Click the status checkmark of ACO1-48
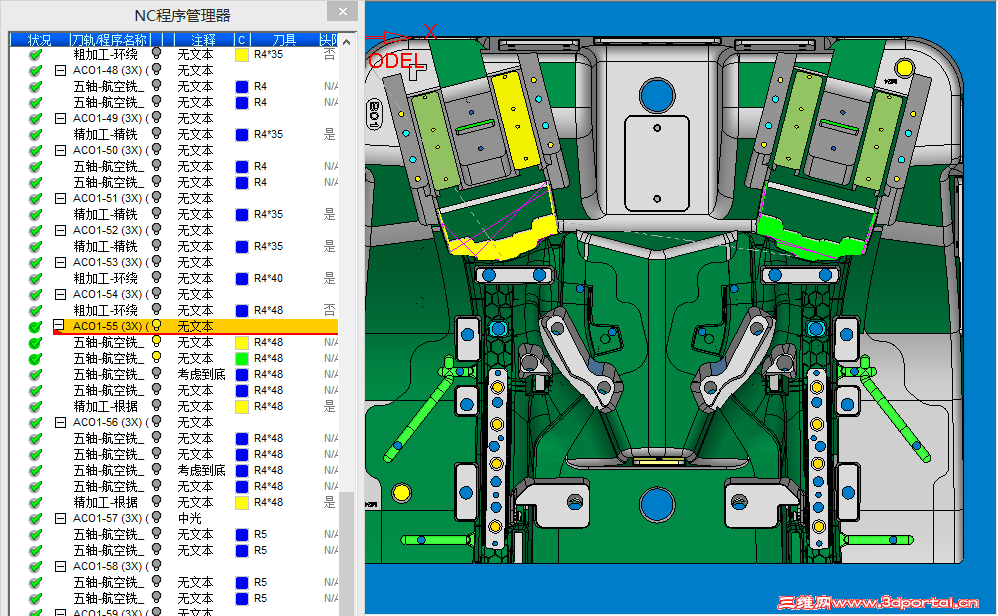This screenshot has width=998, height=616. [36, 71]
